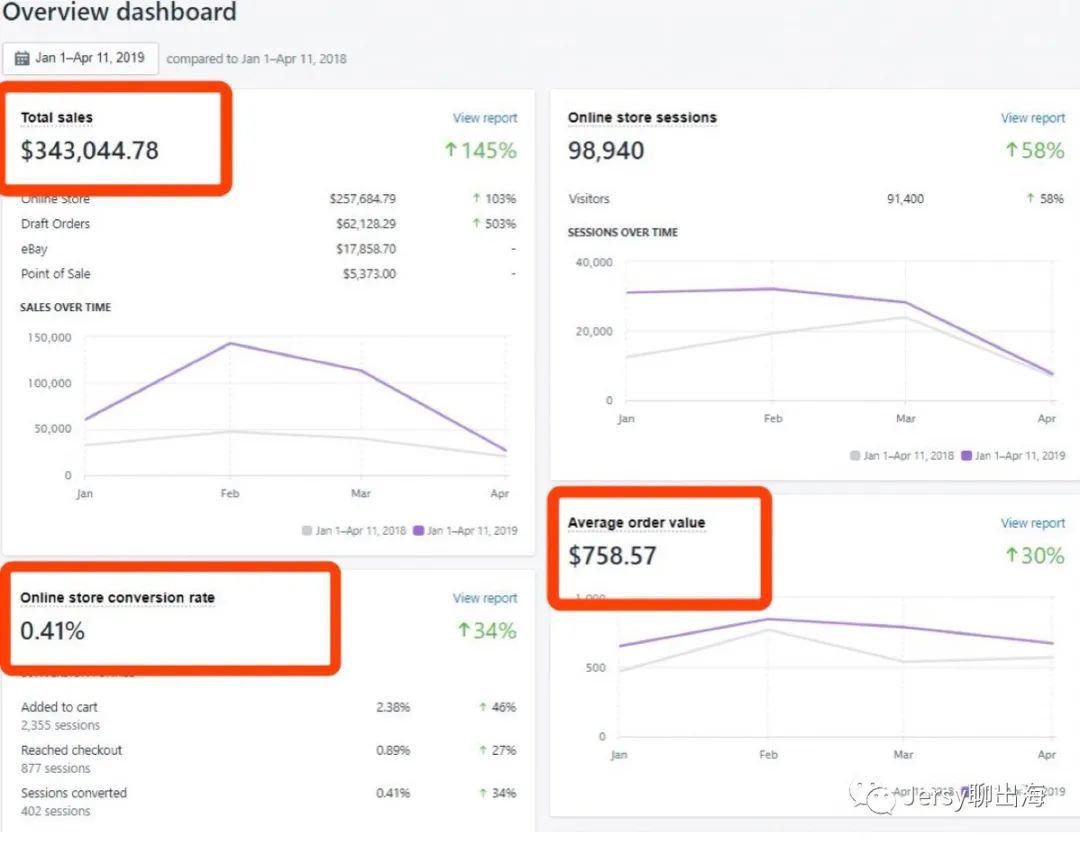
Task: Click the purple 2019 legend swatch under sales chart
Action: pyautogui.click(x=419, y=531)
